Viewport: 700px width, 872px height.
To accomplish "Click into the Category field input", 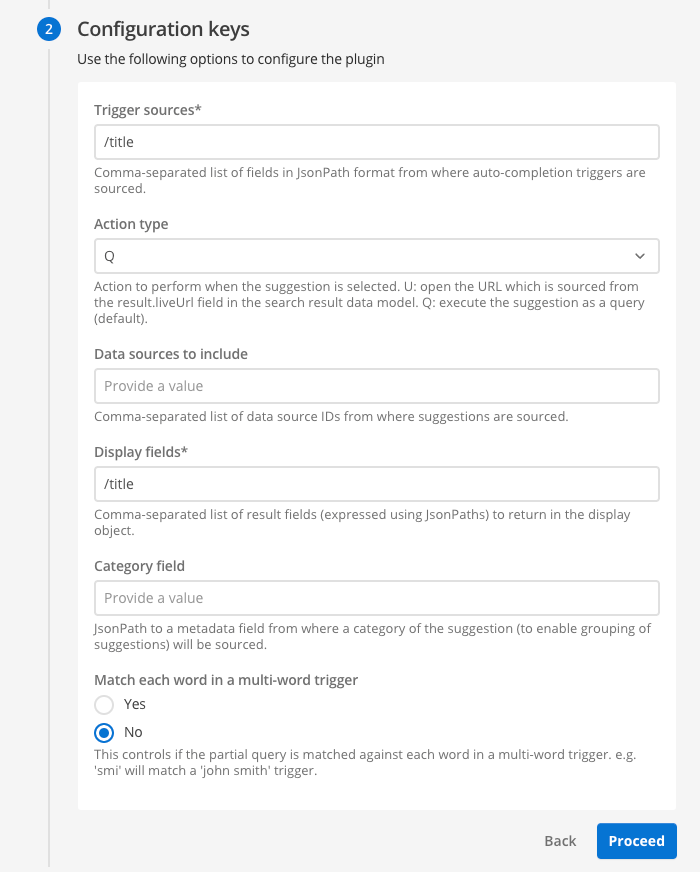I will tap(376, 598).
